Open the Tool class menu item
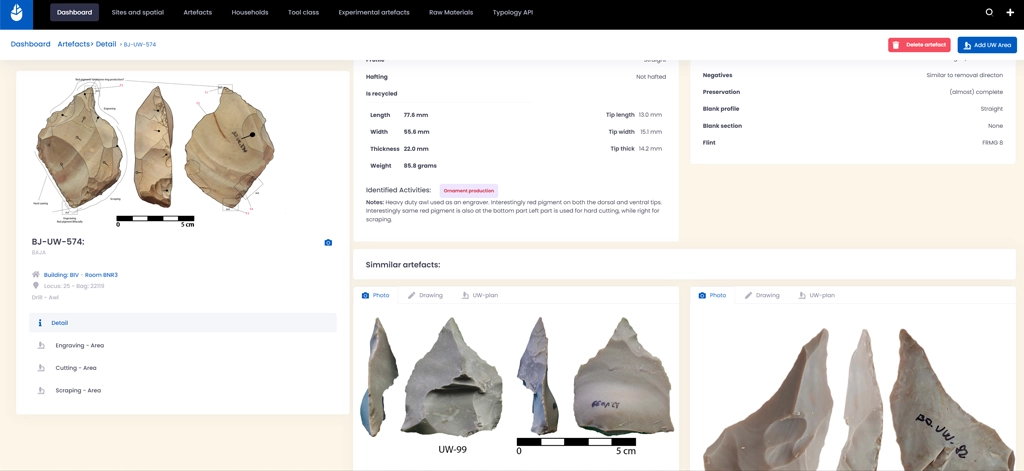The width and height of the screenshot is (1024, 471). click(303, 13)
